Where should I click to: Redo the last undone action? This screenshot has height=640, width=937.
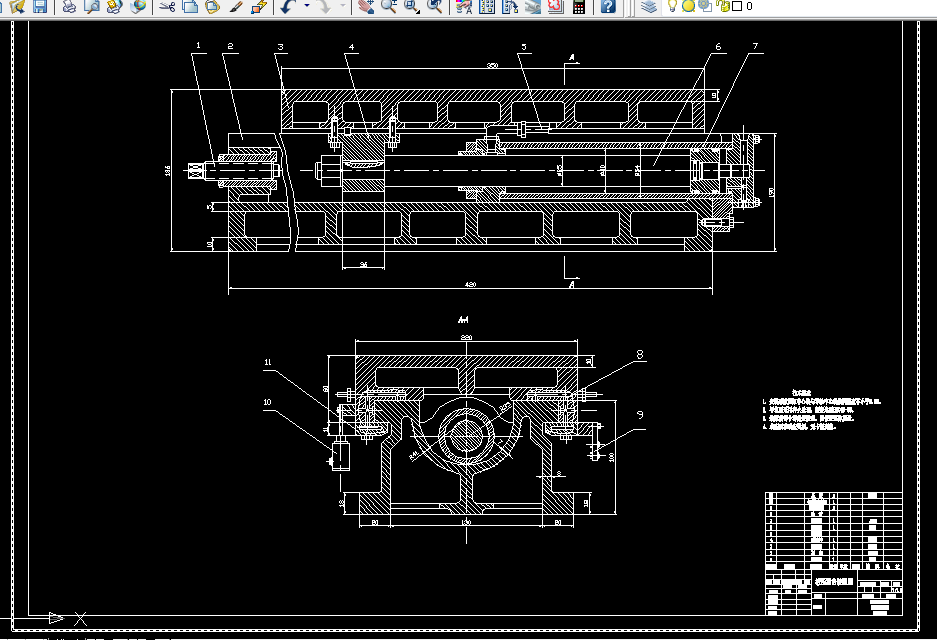click(323, 7)
